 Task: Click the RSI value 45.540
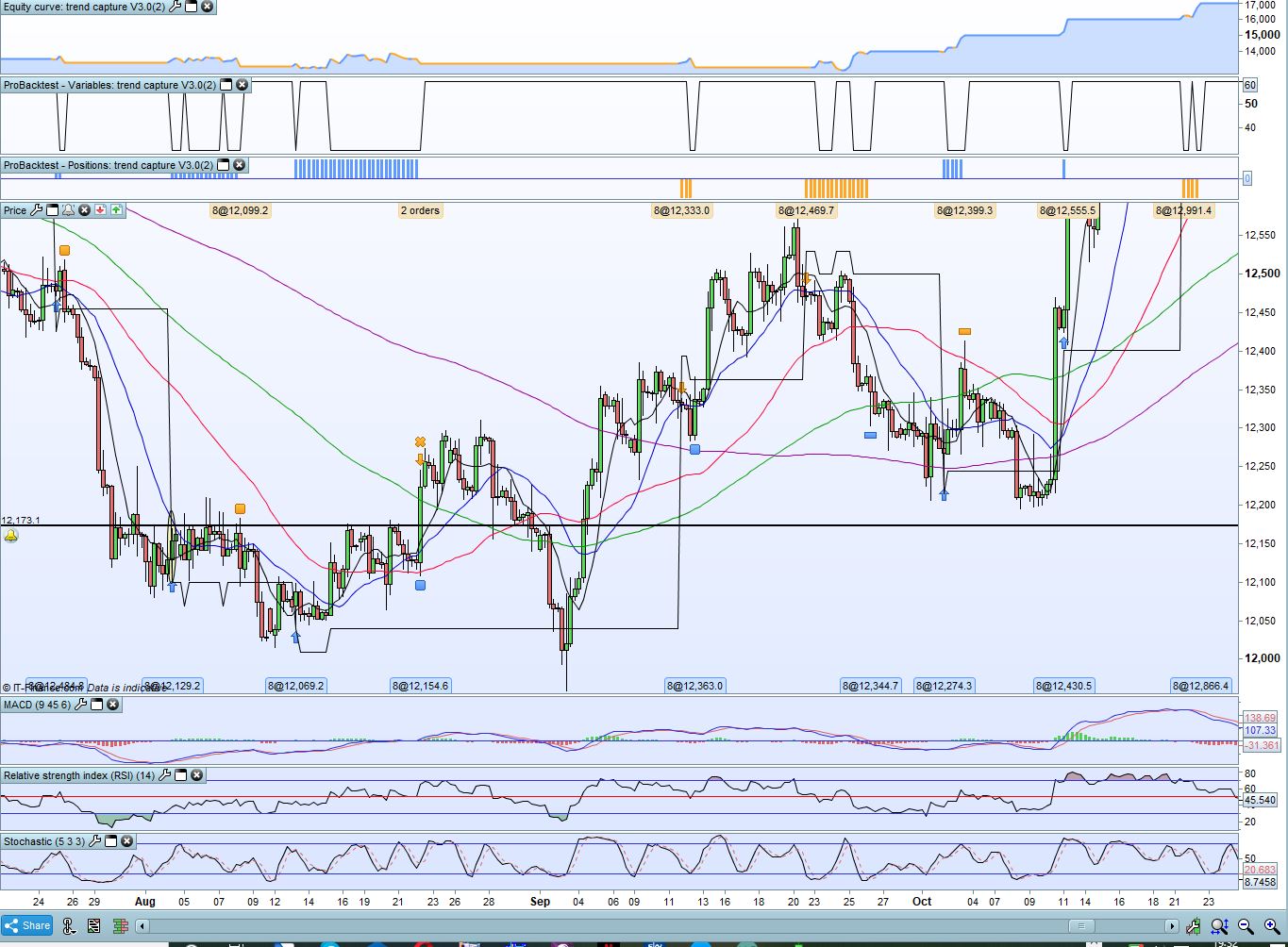pyautogui.click(x=1260, y=800)
